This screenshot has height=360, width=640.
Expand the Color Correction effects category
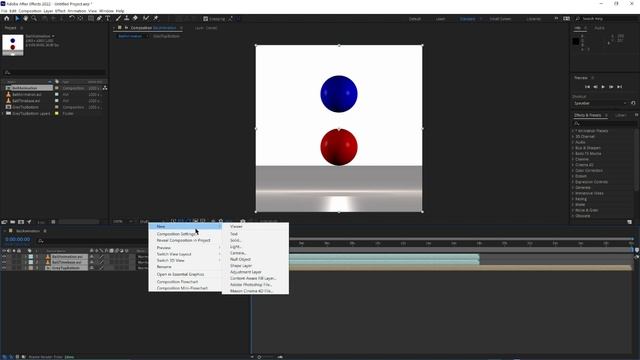pyautogui.click(x=573, y=171)
